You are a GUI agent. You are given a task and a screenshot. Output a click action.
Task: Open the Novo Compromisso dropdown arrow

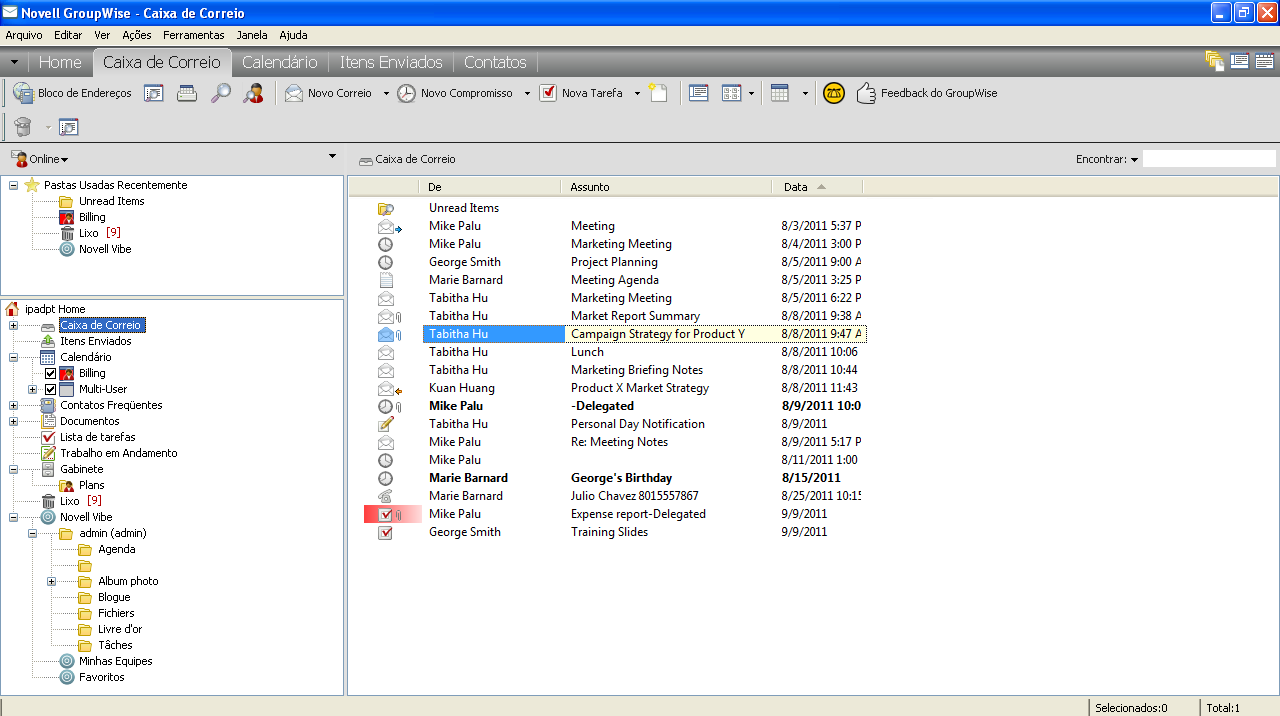[x=526, y=93]
